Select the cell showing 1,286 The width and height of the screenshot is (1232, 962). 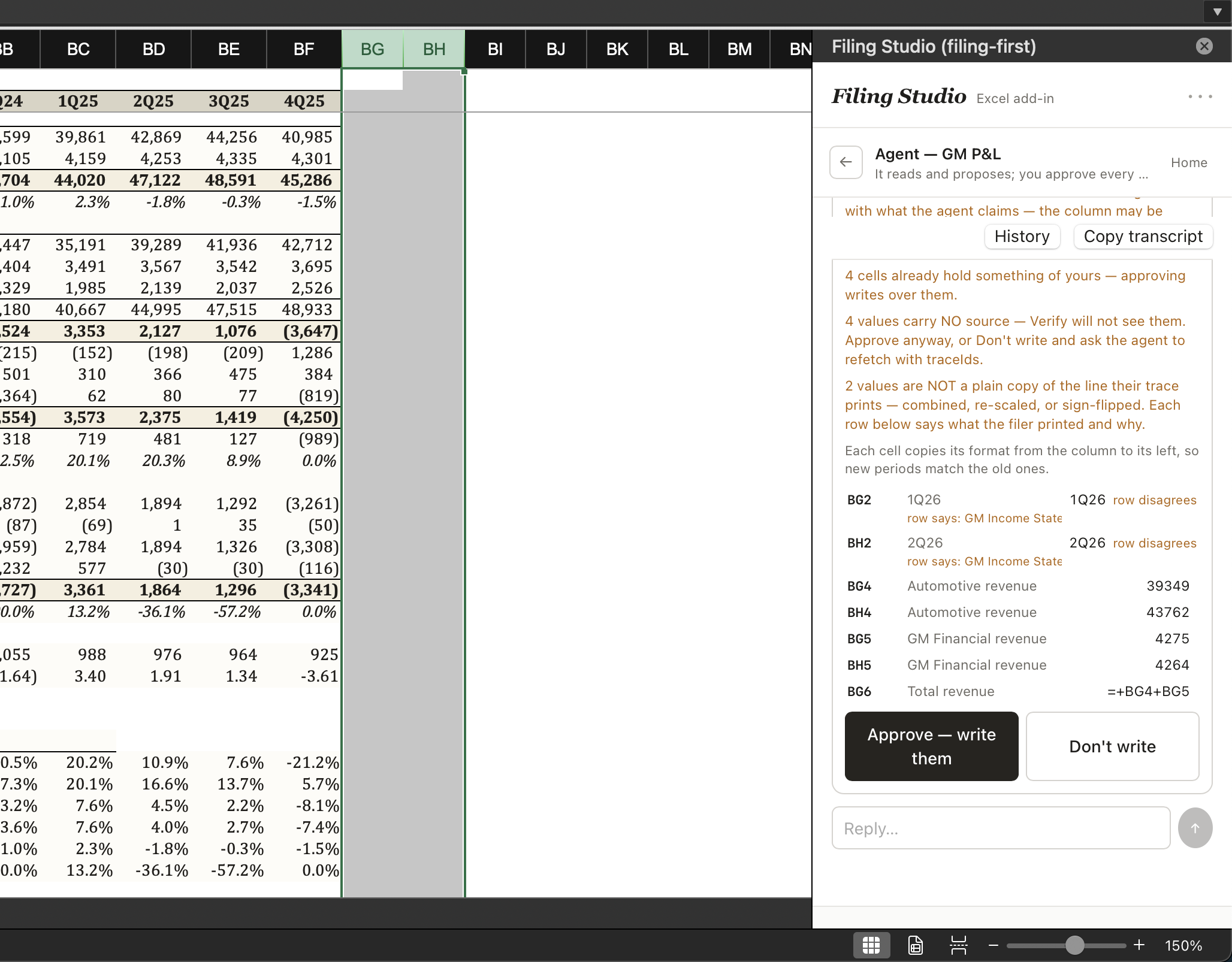pos(304,353)
